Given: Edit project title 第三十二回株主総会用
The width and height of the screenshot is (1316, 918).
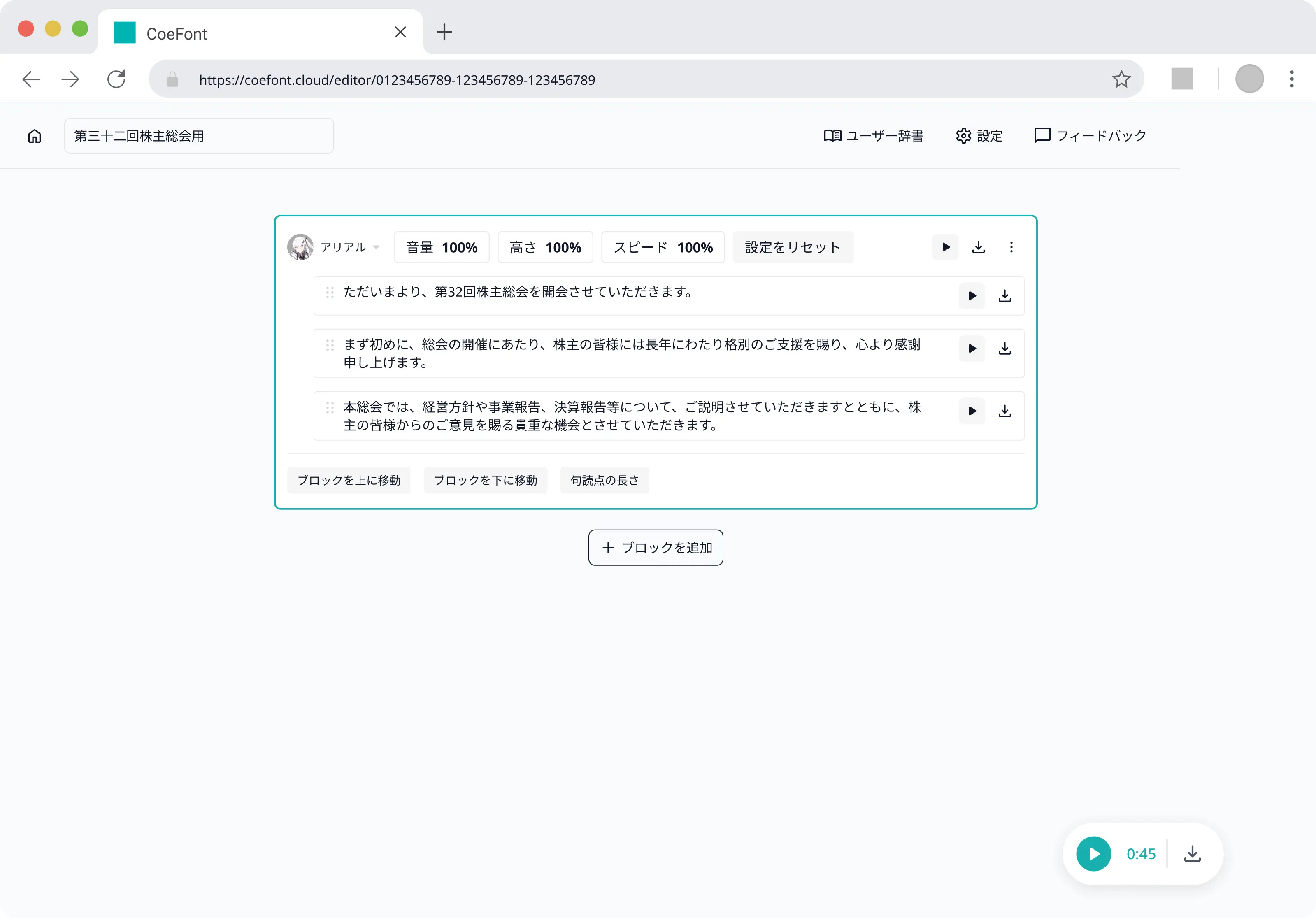Looking at the screenshot, I should [x=199, y=136].
